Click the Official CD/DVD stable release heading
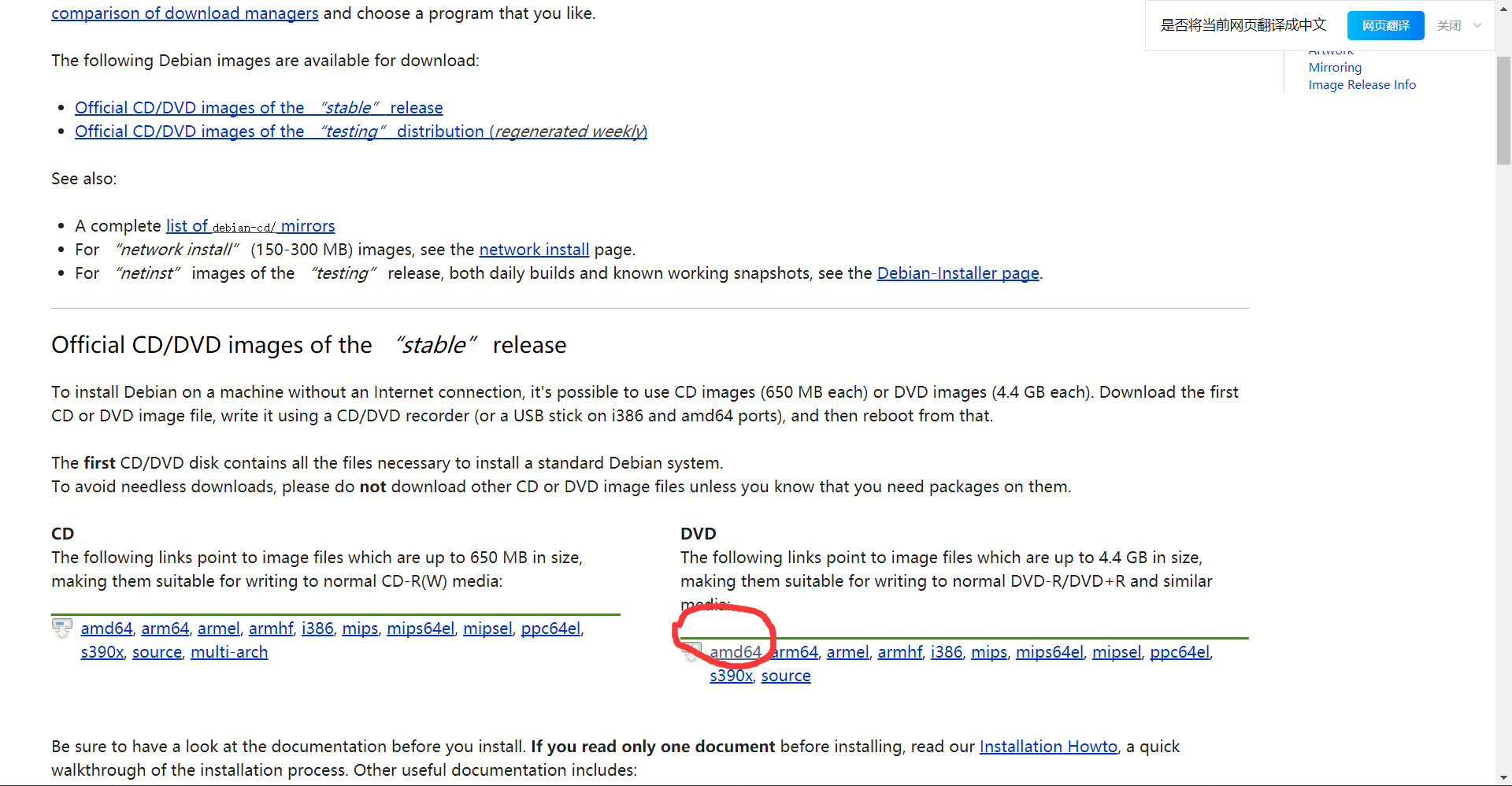Viewport: 1512px width, 786px height. click(x=309, y=345)
